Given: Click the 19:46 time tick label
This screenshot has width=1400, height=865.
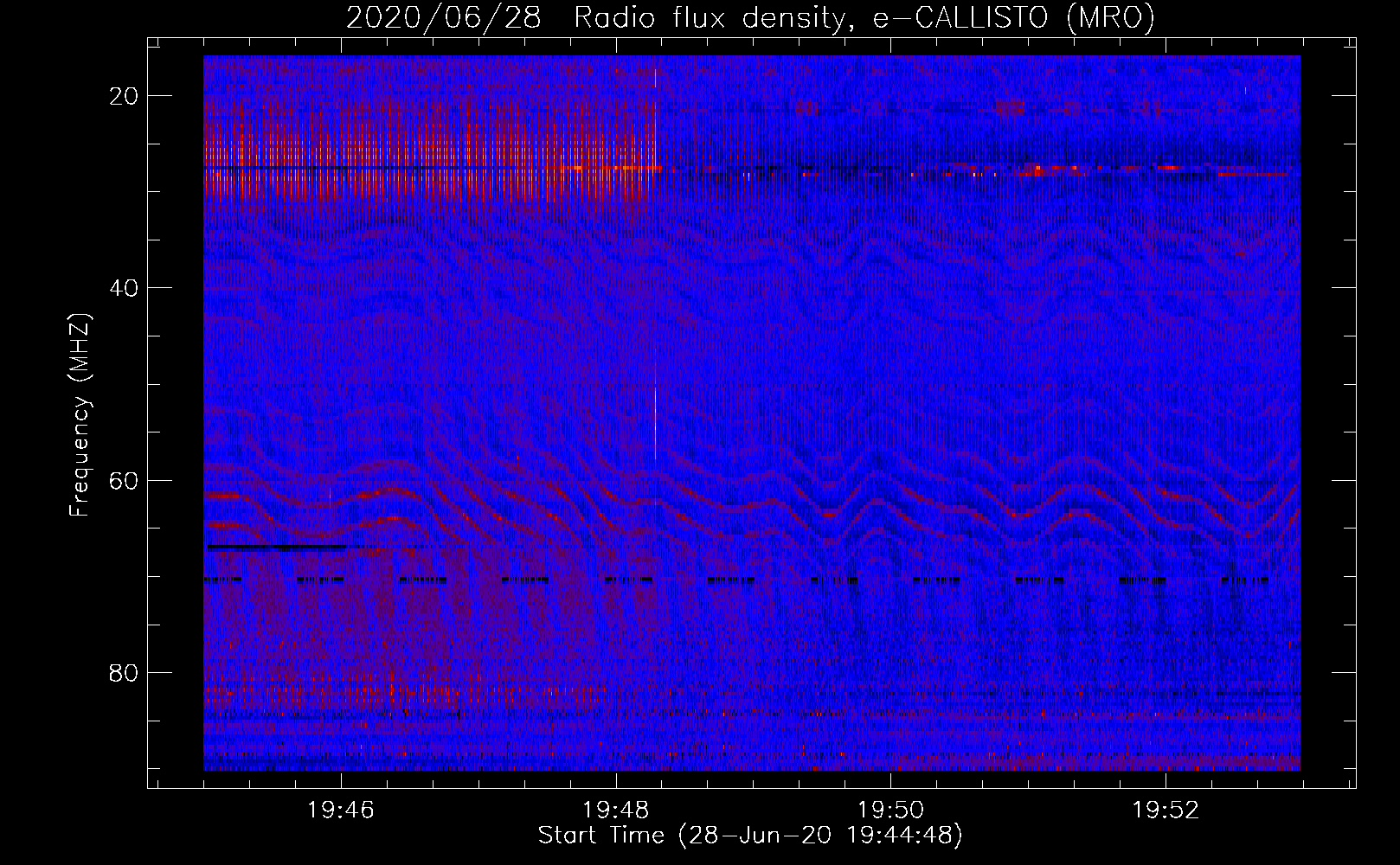Looking at the screenshot, I should 340,810.
